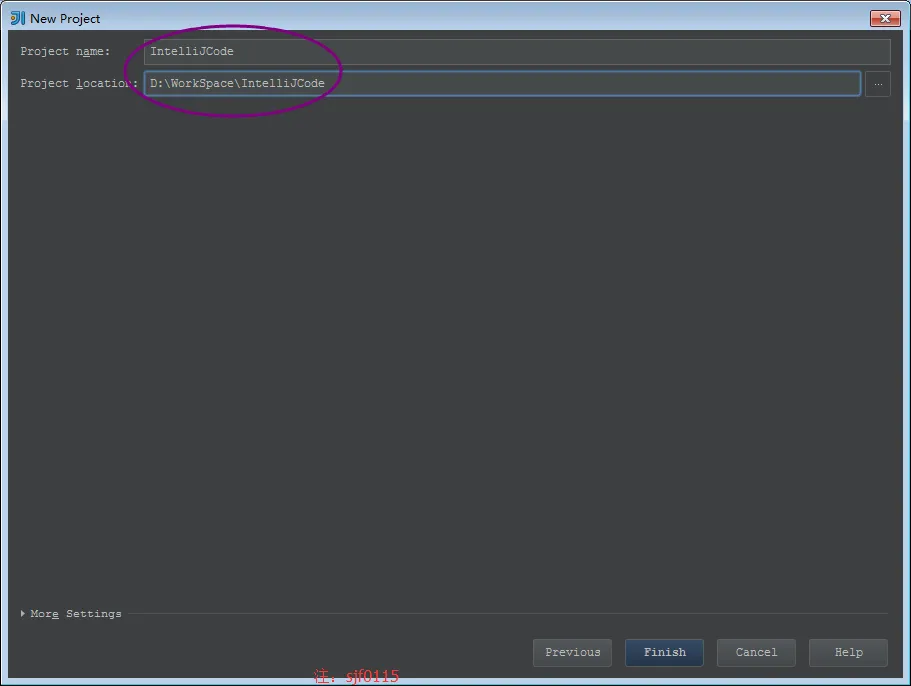Click the Project location input field
The image size is (911, 686).
point(503,84)
